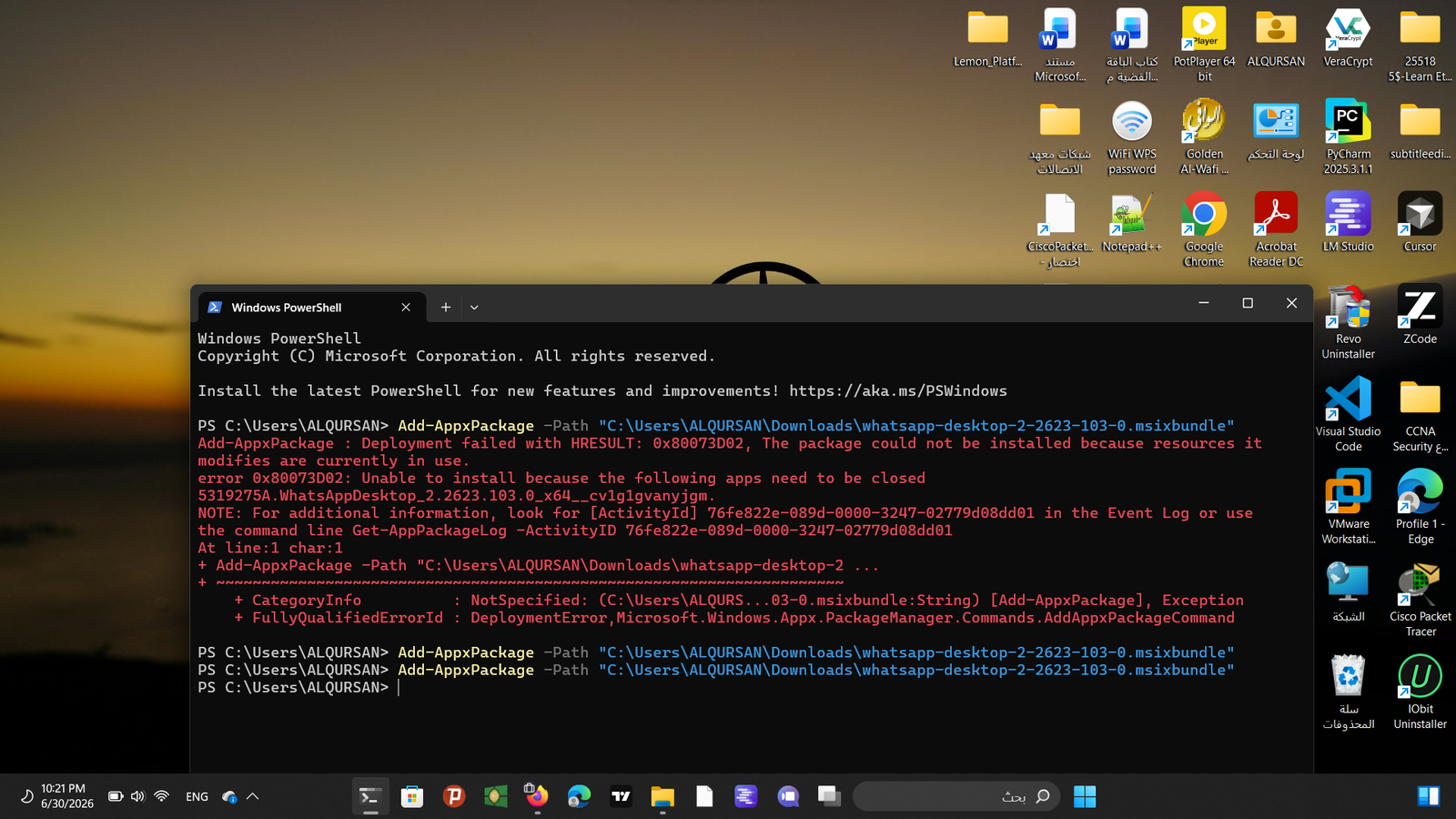Open Task View from the taskbar

pyautogui.click(x=829, y=796)
